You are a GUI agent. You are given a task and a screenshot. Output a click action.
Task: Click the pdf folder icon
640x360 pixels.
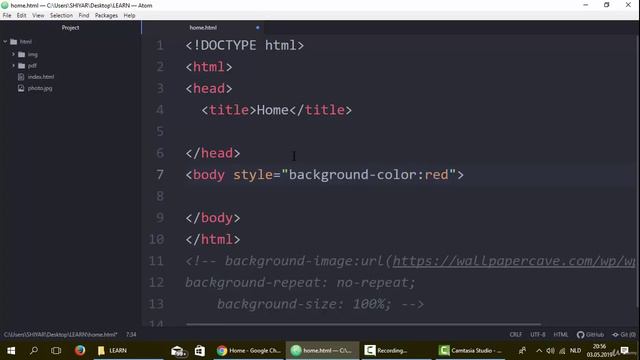[22, 66]
